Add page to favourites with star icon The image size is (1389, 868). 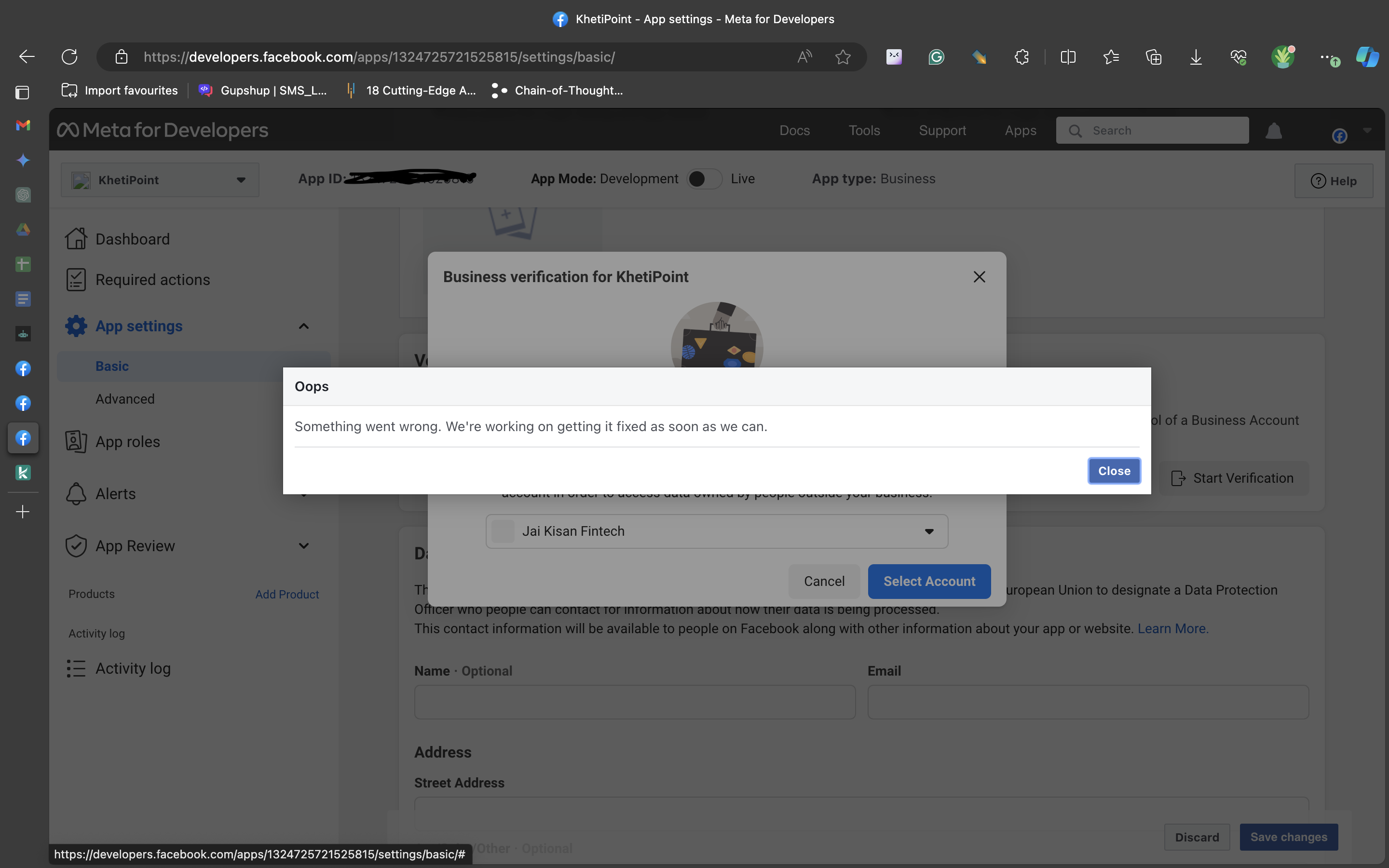(843, 57)
